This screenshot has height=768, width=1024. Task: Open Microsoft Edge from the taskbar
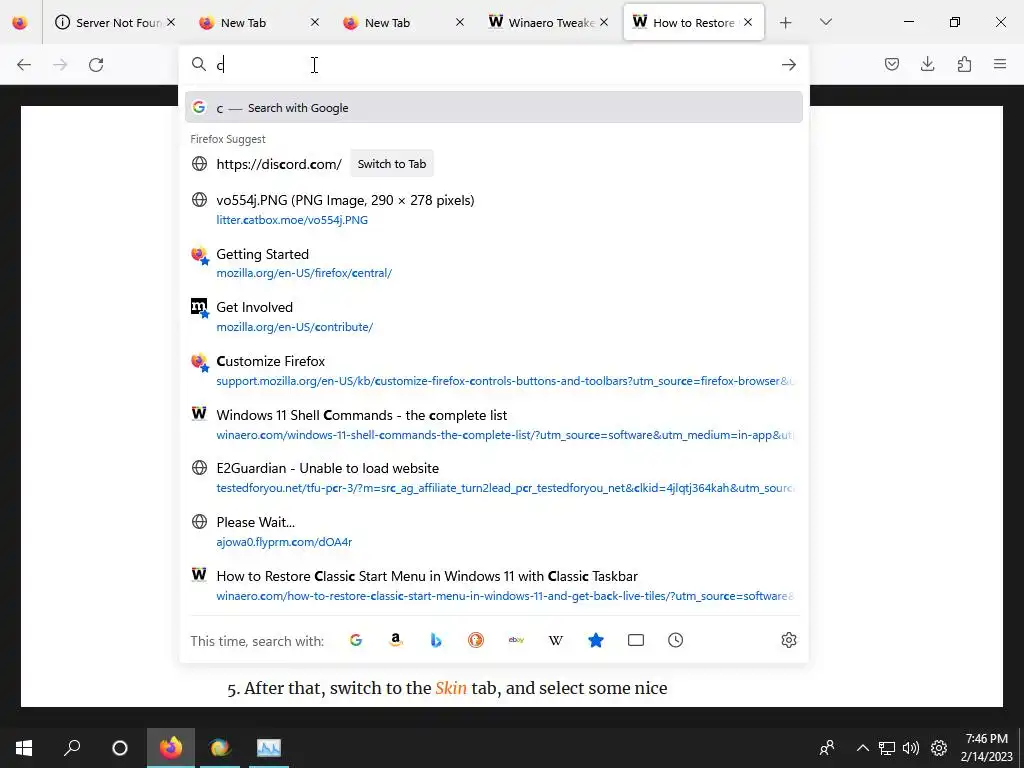pyautogui.click(x=220, y=748)
